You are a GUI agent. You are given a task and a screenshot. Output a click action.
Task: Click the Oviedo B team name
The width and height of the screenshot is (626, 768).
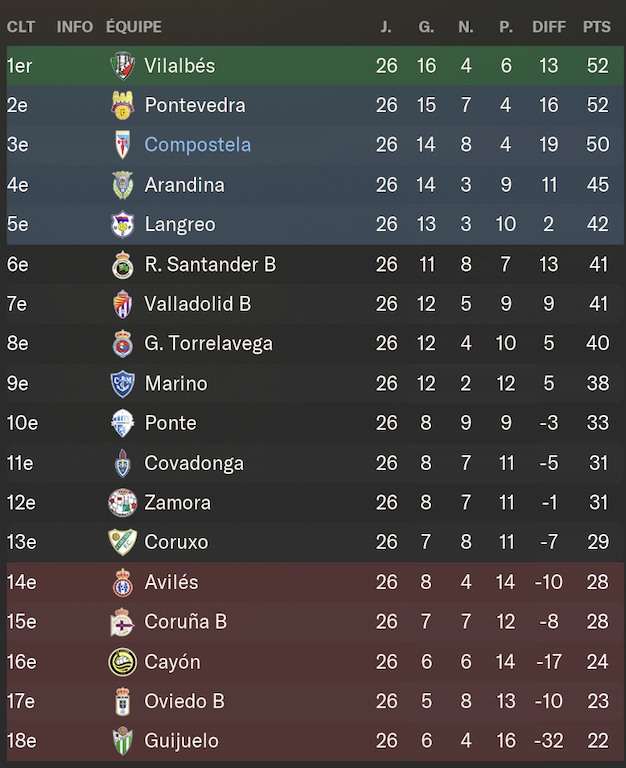[x=184, y=701]
